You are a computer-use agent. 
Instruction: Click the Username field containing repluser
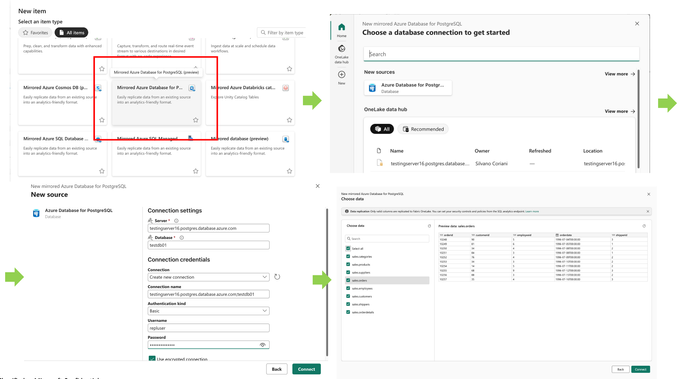tap(208, 328)
